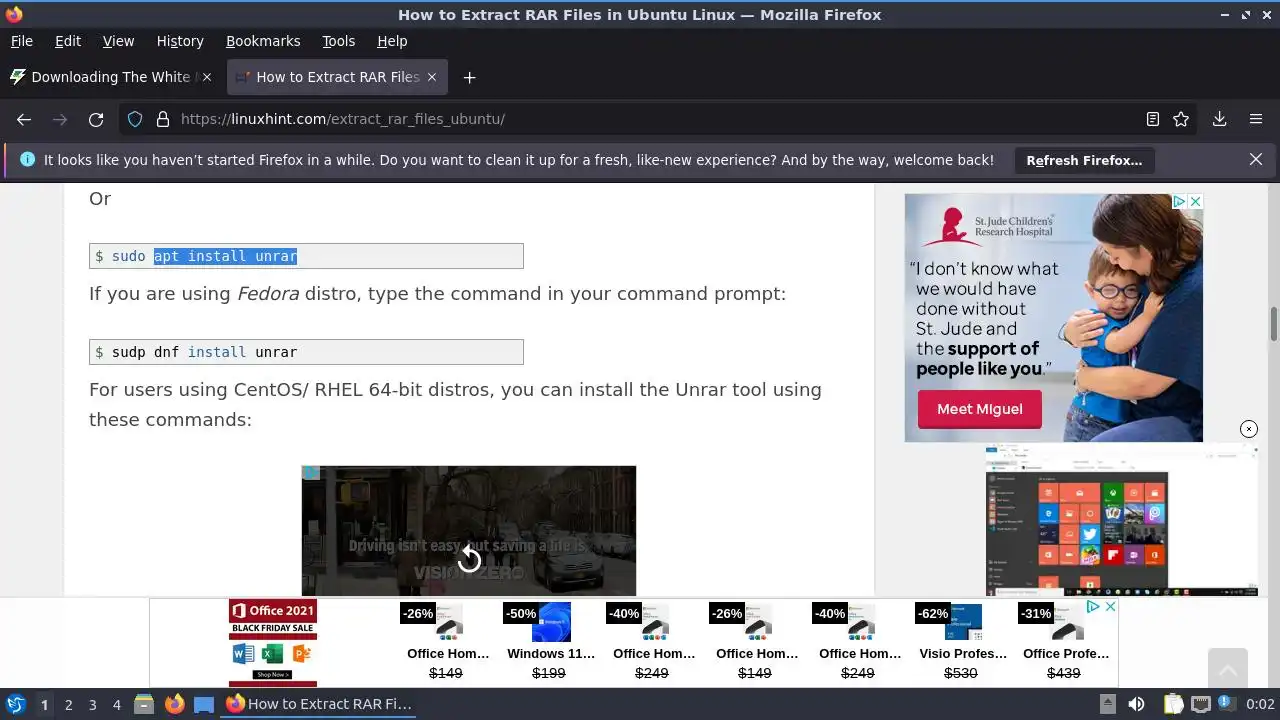Viewport: 1280px width, 720px height.
Task: Switch to Downloading The White tab
Action: click(110, 77)
